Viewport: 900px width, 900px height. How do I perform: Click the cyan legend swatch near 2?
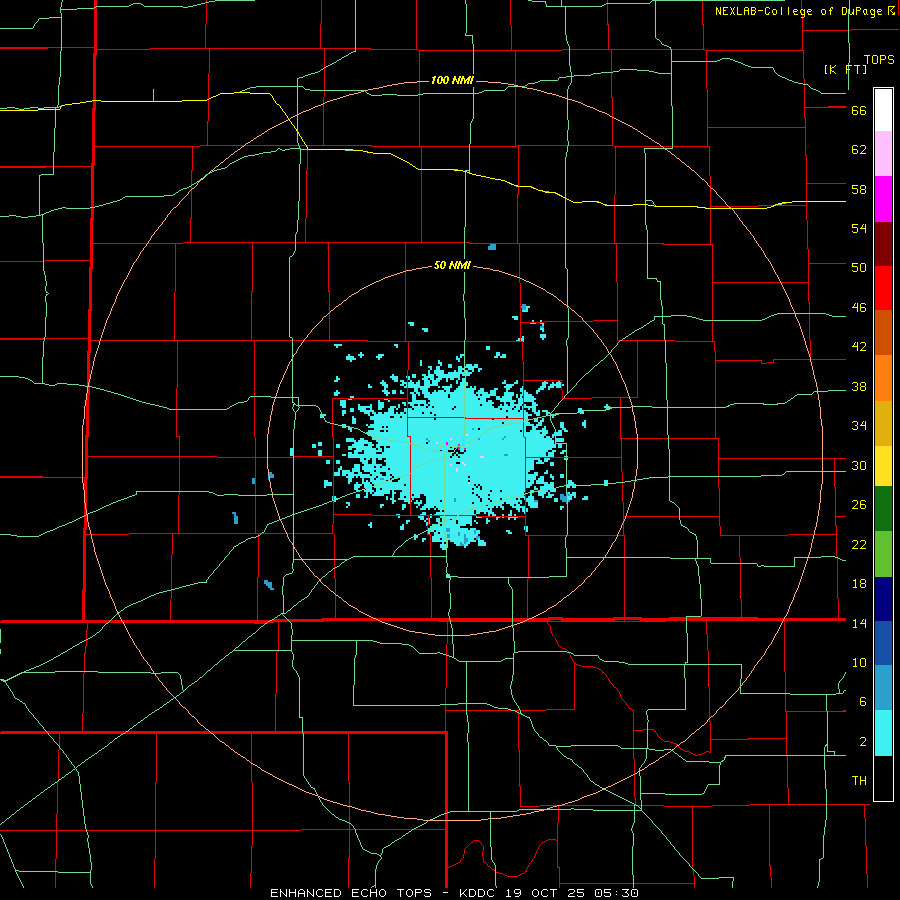[883, 733]
